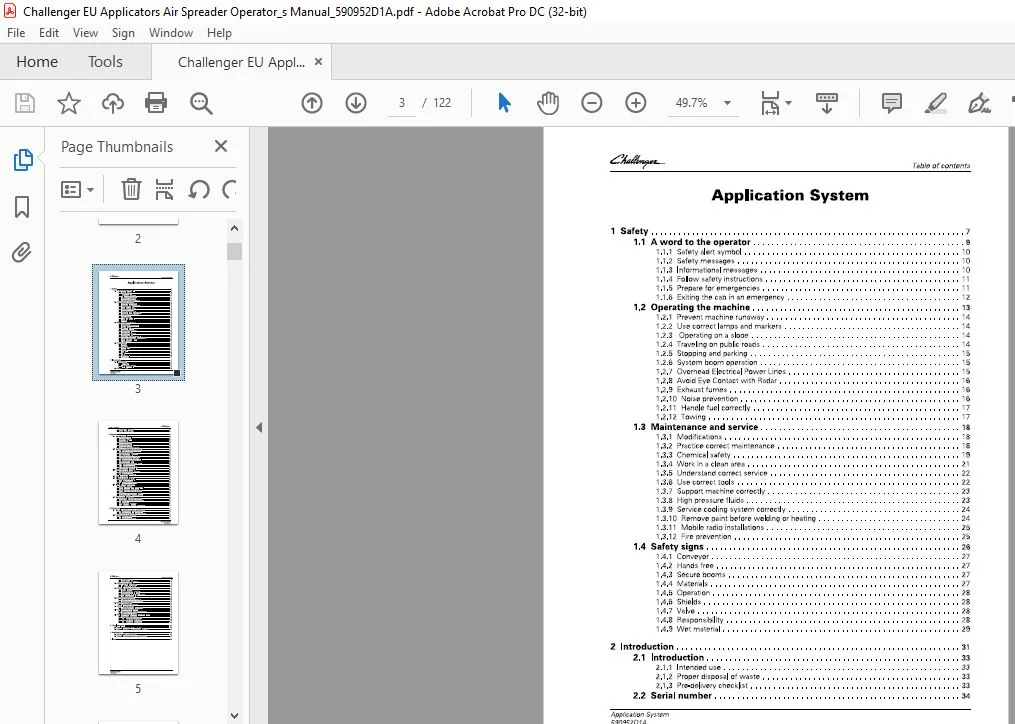Add a comment with speech bubble icon

tap(892, 103)
